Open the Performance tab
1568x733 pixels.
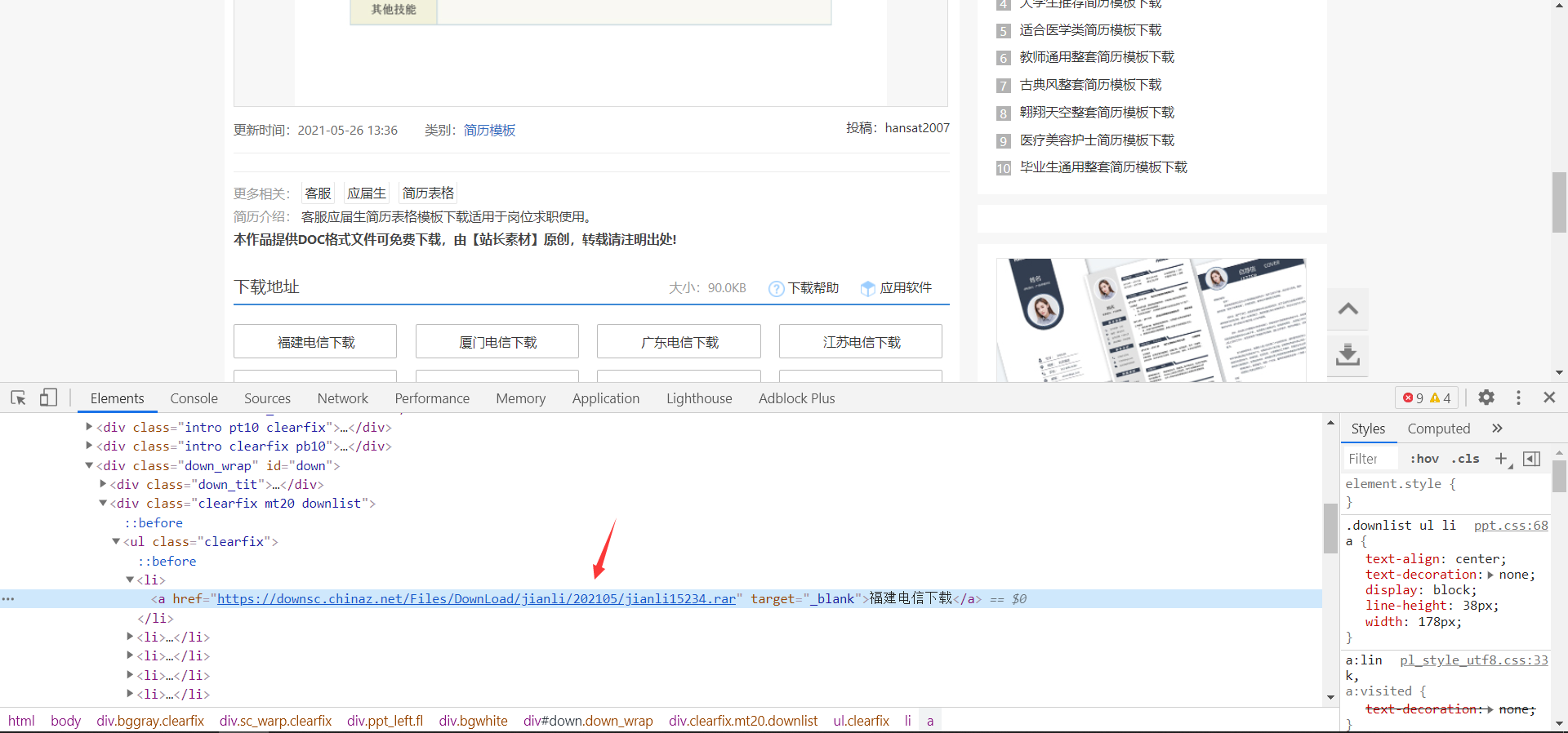click(x=432, y=398)
